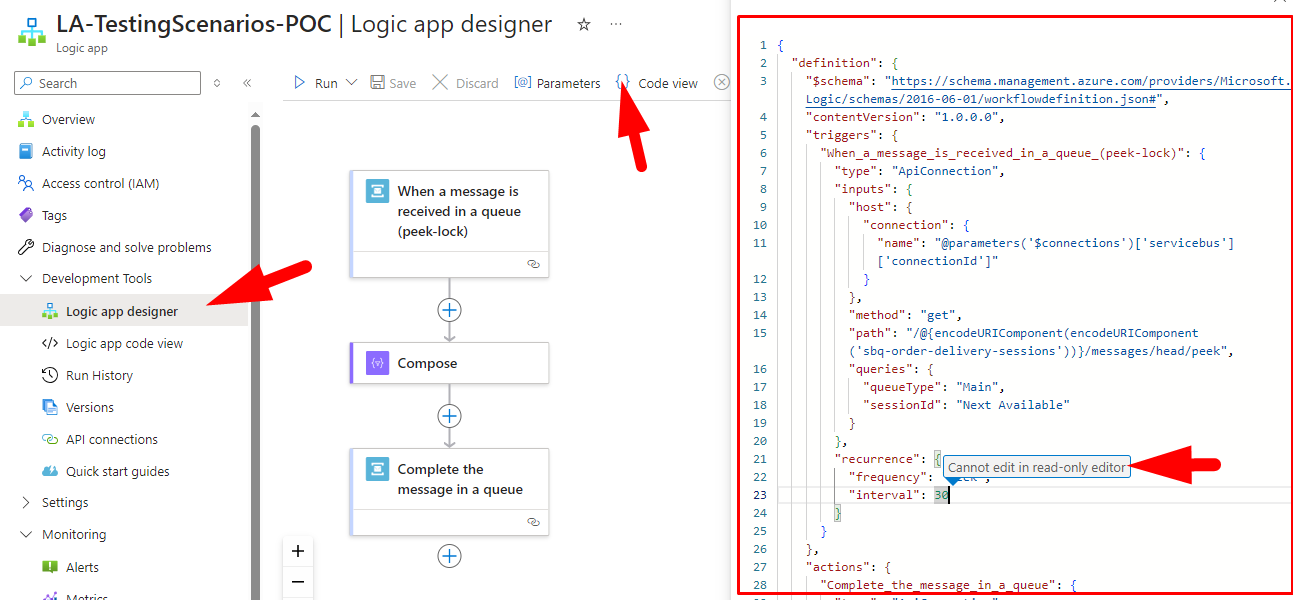Screen dimensions: 1293x600
Task: Add a step using plus below Compose
Action: (449, 416)
